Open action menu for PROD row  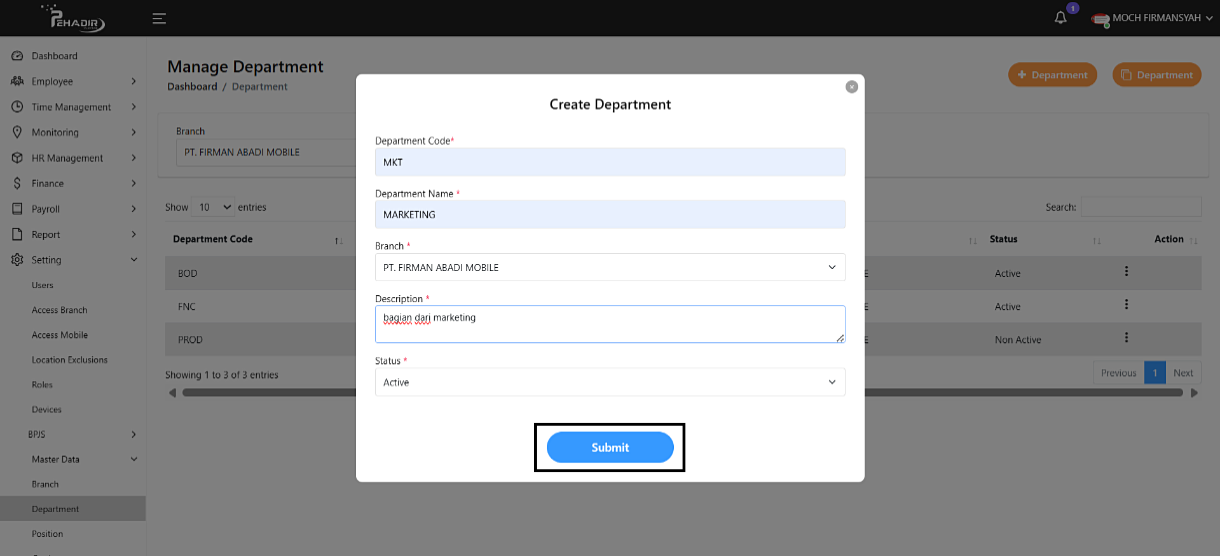coord(1126,338)
